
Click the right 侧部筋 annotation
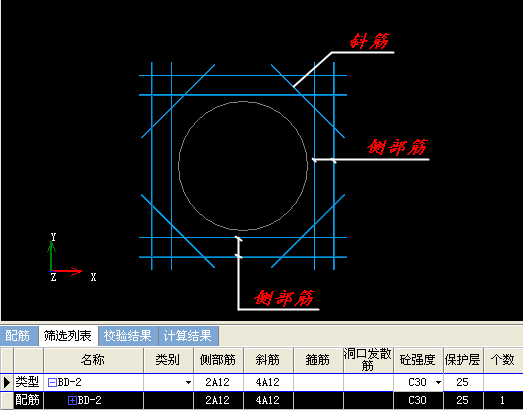[x=397, y=147]
